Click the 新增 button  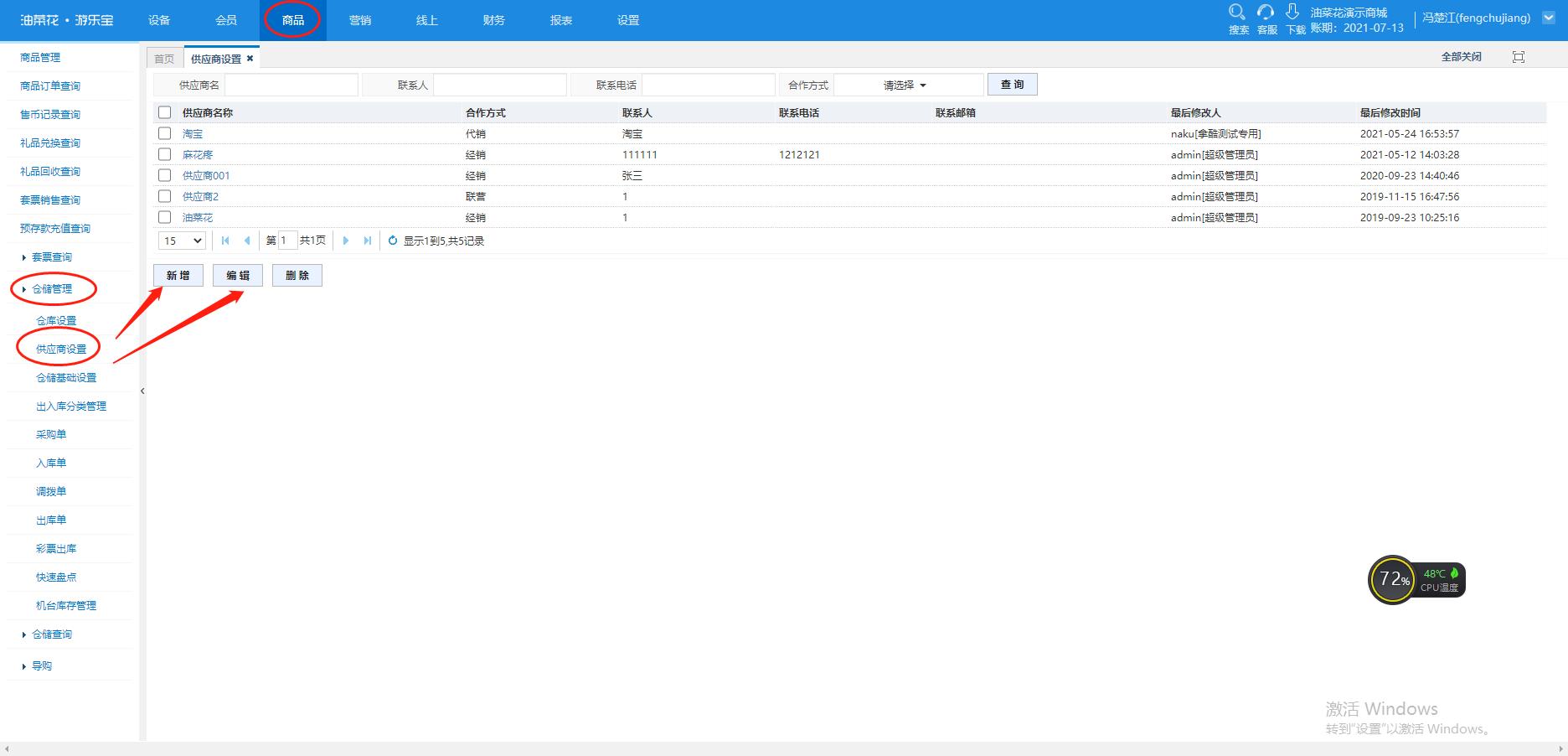178,276
